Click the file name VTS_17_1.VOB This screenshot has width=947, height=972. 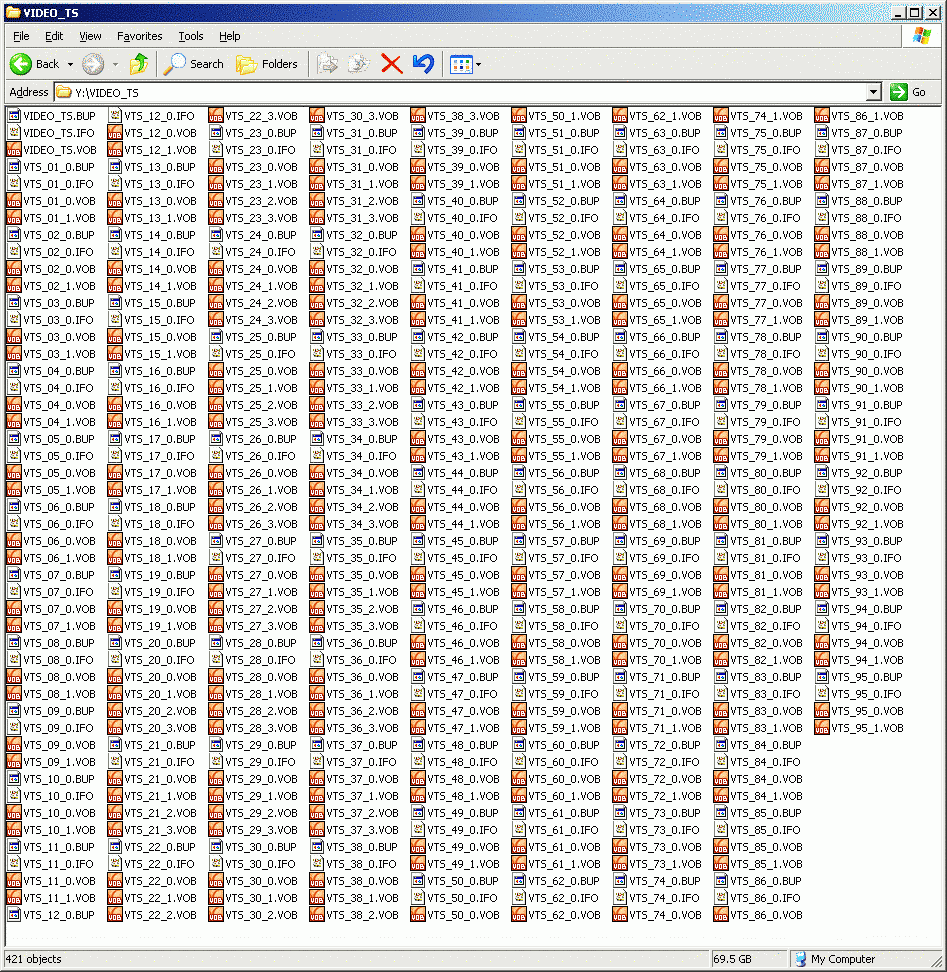(x=161, y=490)
